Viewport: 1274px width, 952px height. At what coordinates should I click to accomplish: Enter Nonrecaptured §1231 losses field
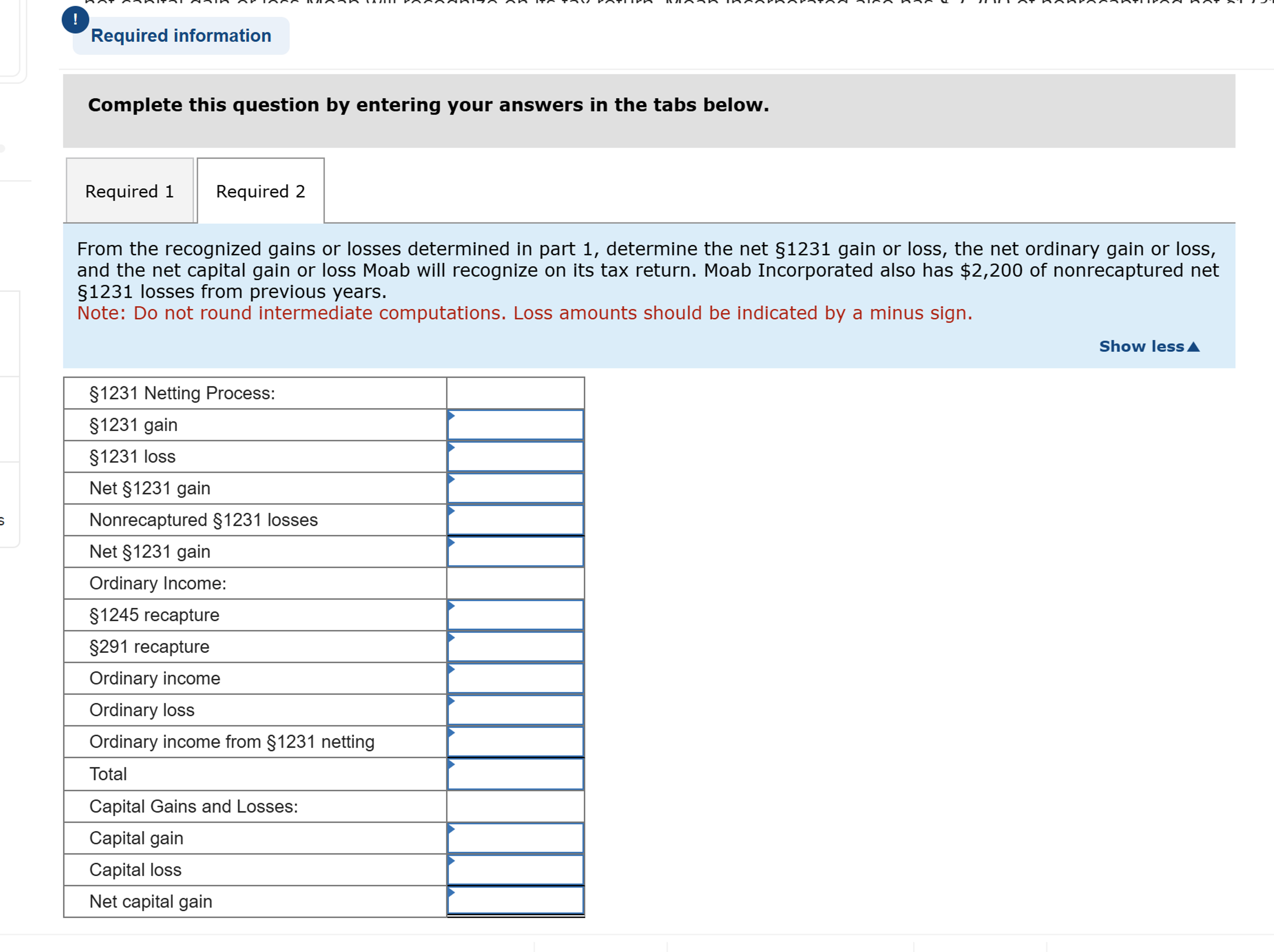(x=516, y=520)
